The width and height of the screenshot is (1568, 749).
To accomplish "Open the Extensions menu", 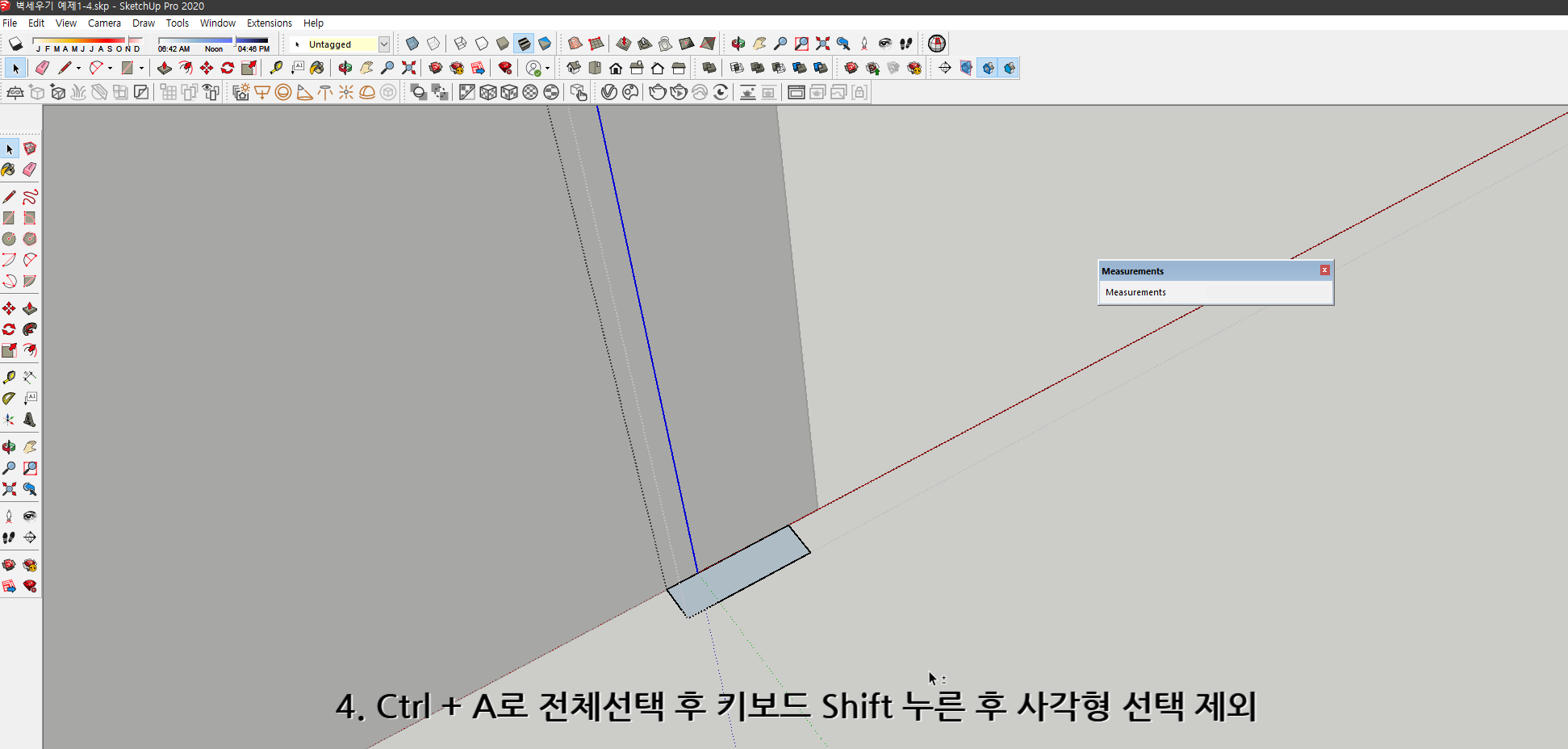I will tap(269, 23).
